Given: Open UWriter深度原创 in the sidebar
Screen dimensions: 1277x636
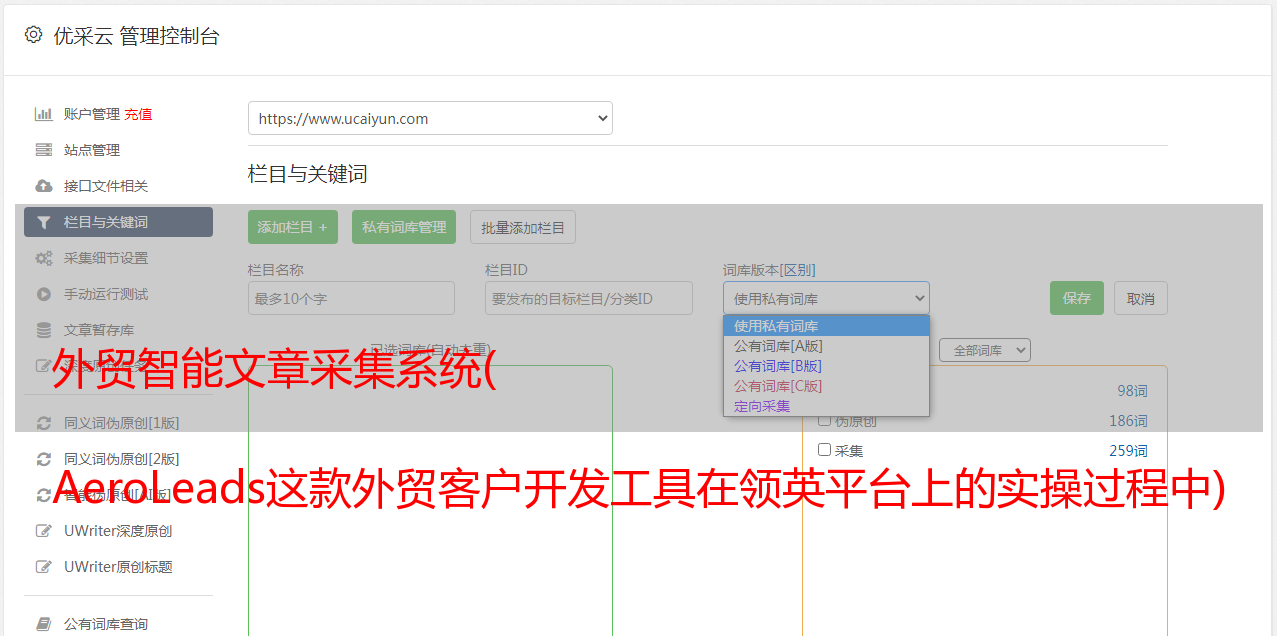Looking at the screenshot, I should pos(118,531).
